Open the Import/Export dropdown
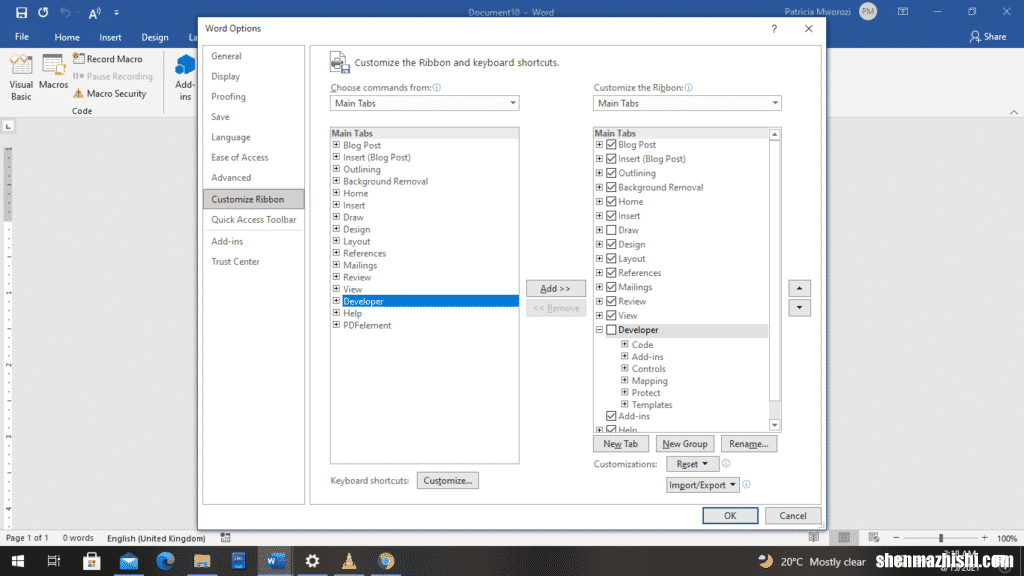 coord(703,485)
